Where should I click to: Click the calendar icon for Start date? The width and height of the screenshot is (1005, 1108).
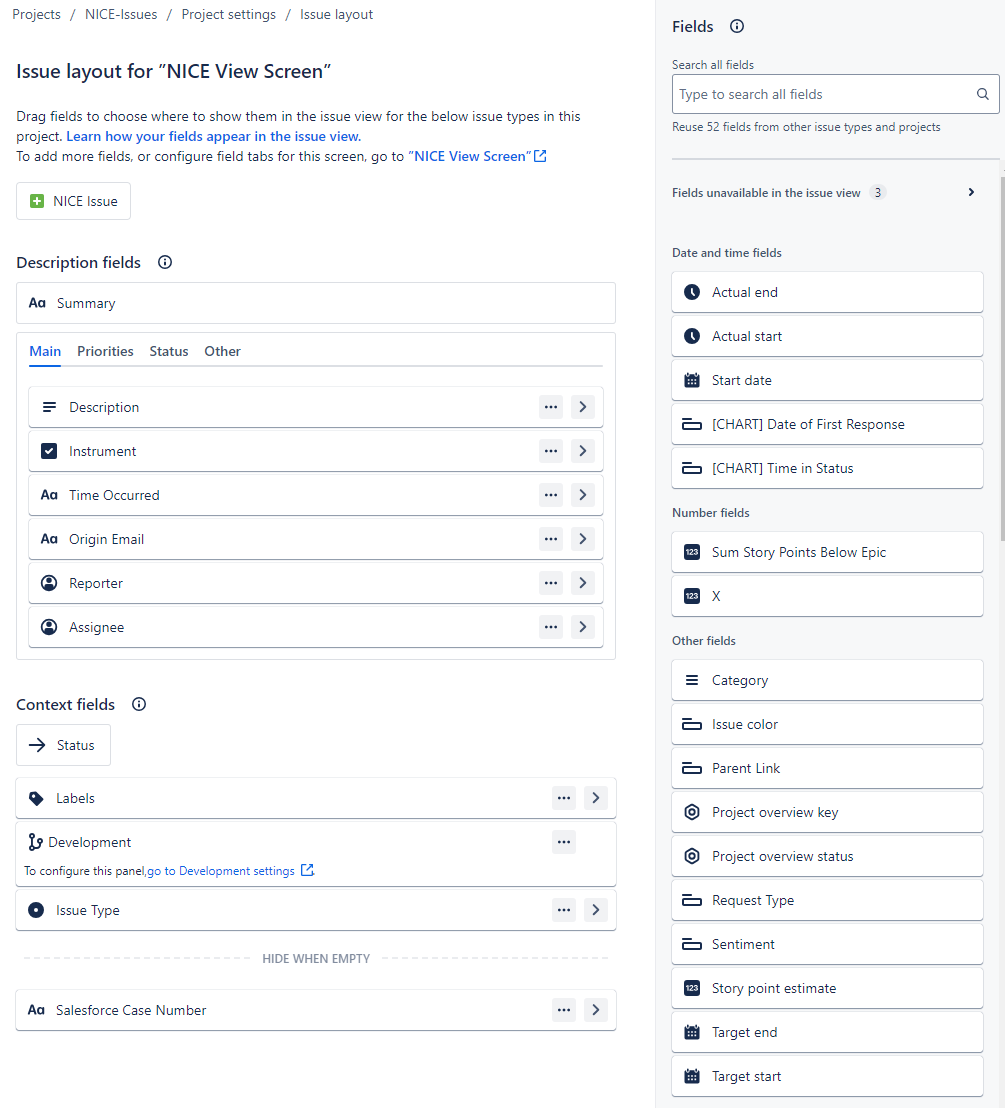tap(692, 380)
